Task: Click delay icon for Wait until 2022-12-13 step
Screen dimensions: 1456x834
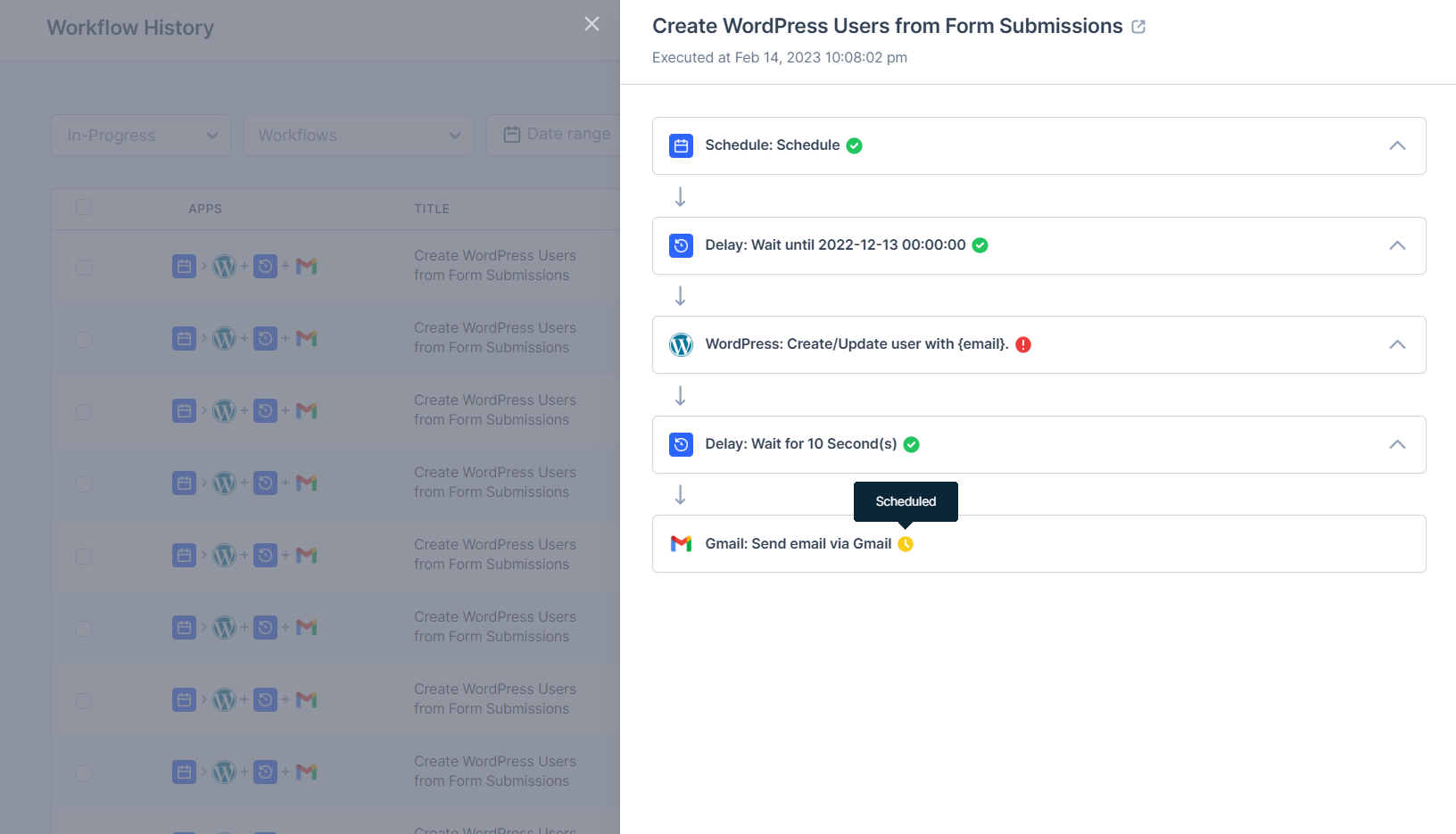Action: click(681, 245)
